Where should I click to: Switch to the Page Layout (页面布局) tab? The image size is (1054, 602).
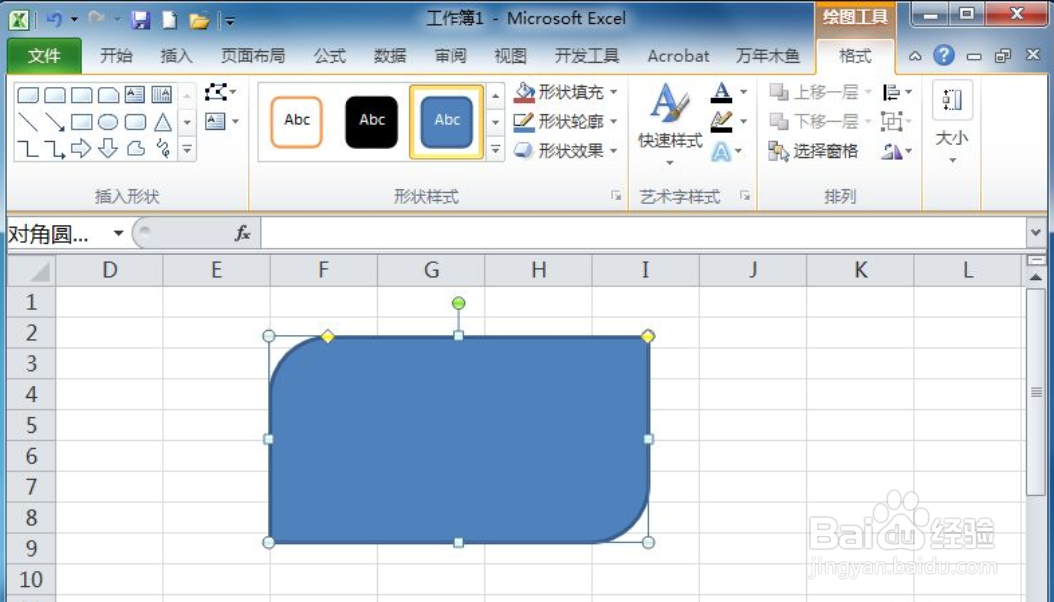253,56
